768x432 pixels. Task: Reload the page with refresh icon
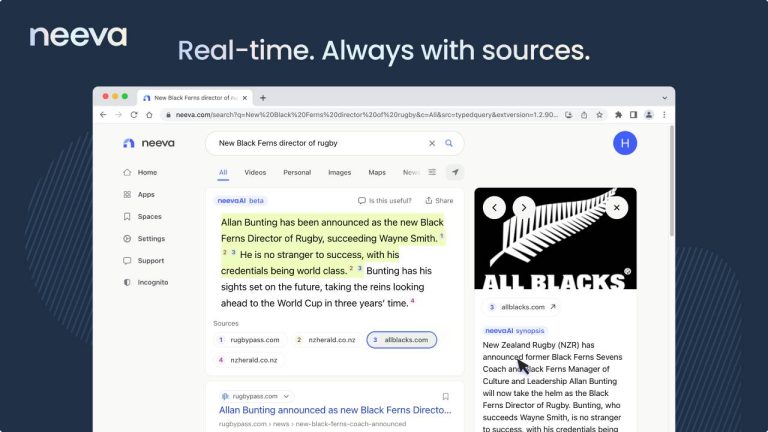[134, 115]
